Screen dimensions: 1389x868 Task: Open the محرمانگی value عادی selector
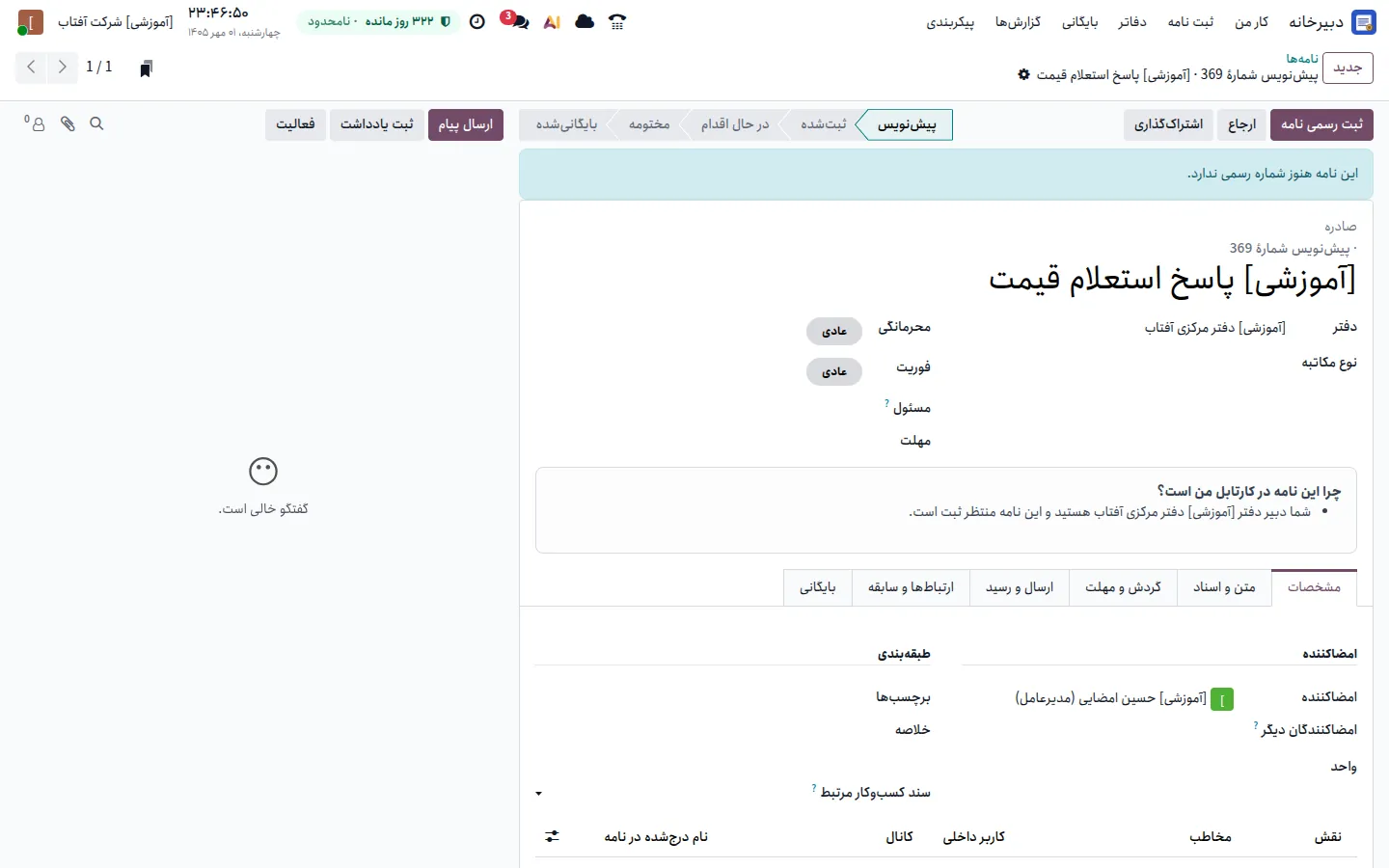pos(834,331)
